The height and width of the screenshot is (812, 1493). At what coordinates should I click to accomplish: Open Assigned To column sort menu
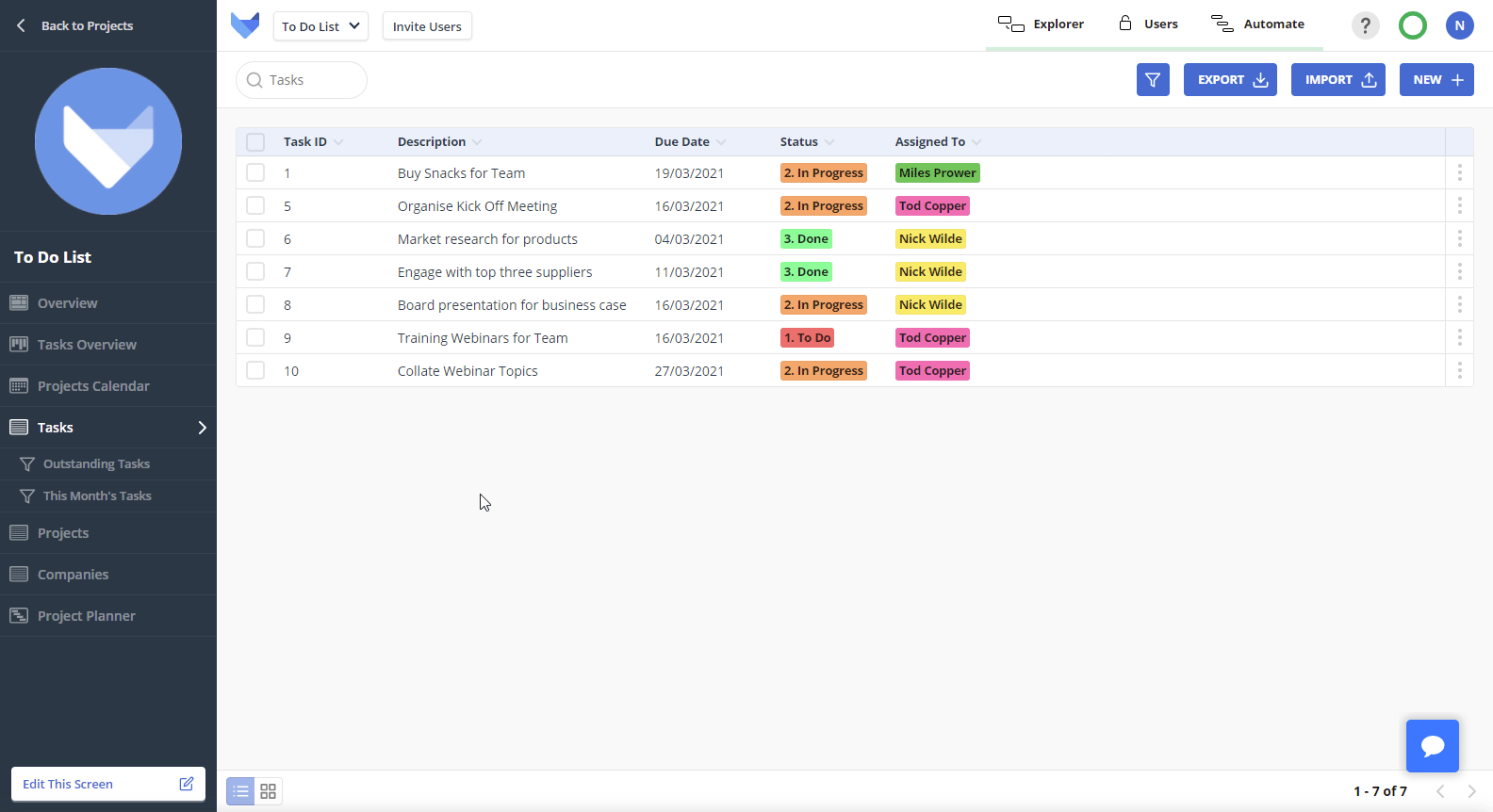(976, 142)
